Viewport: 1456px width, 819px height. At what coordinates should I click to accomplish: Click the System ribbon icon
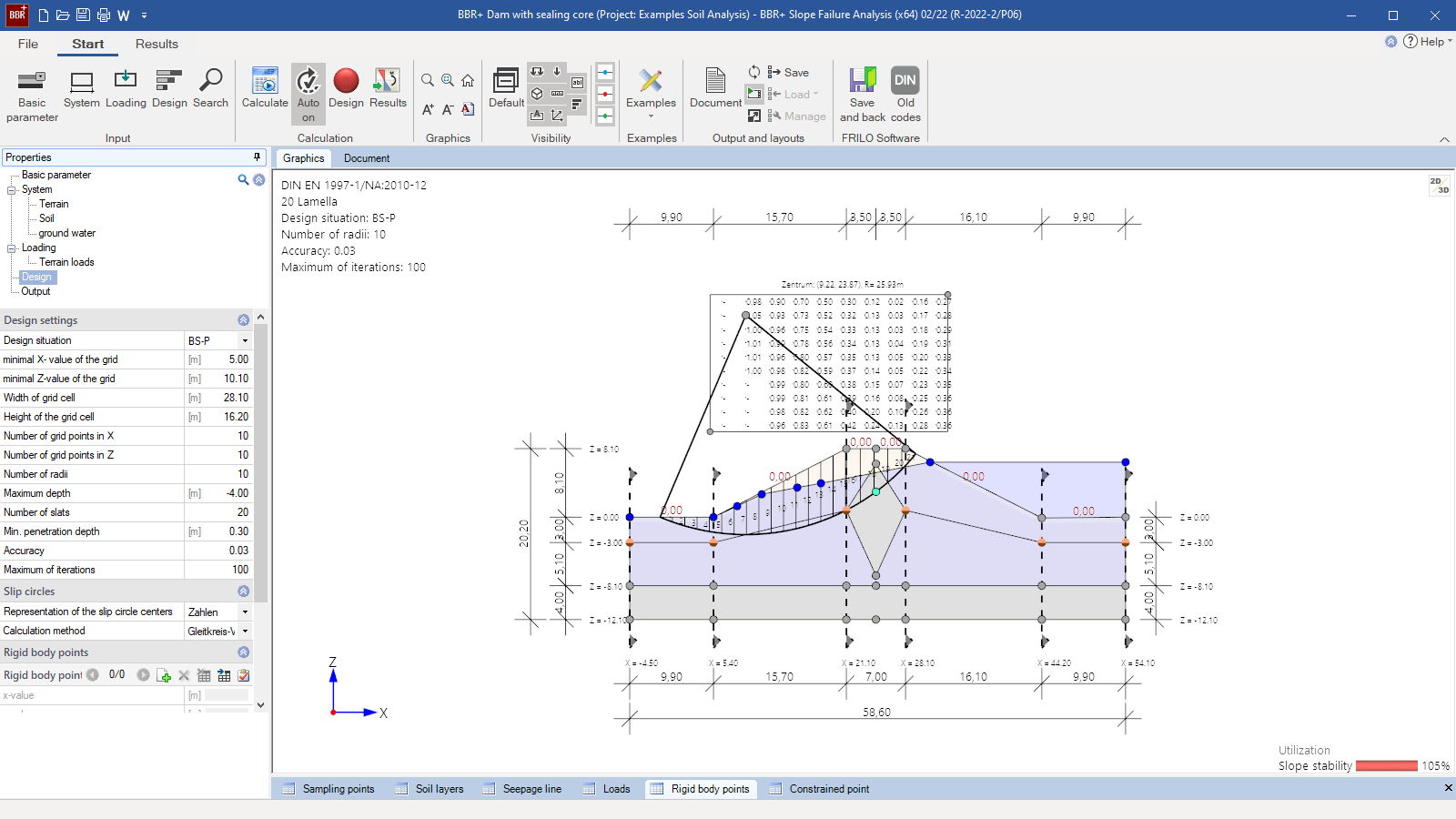click(x=82, y=89)
